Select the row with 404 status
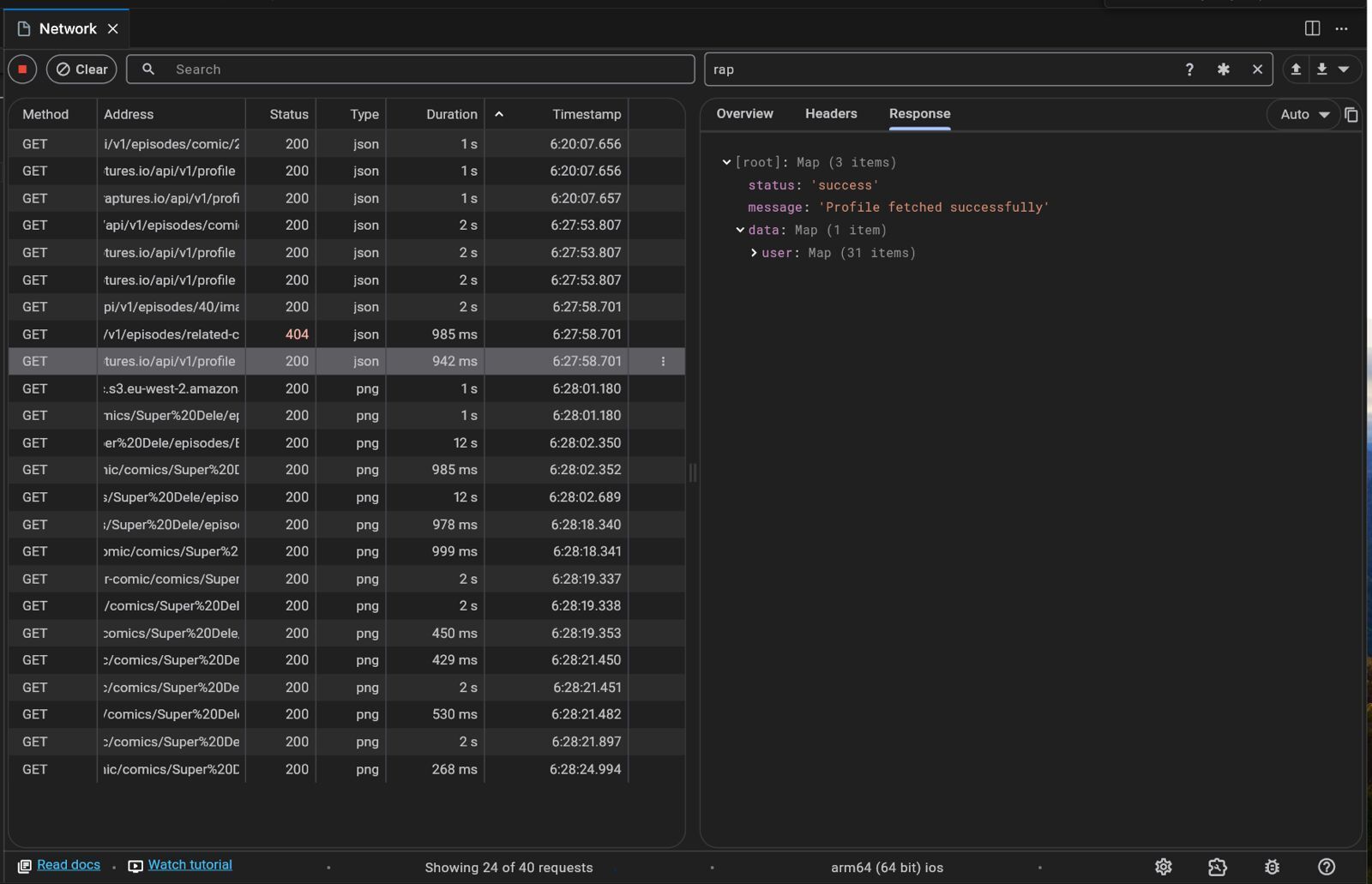 346,334
